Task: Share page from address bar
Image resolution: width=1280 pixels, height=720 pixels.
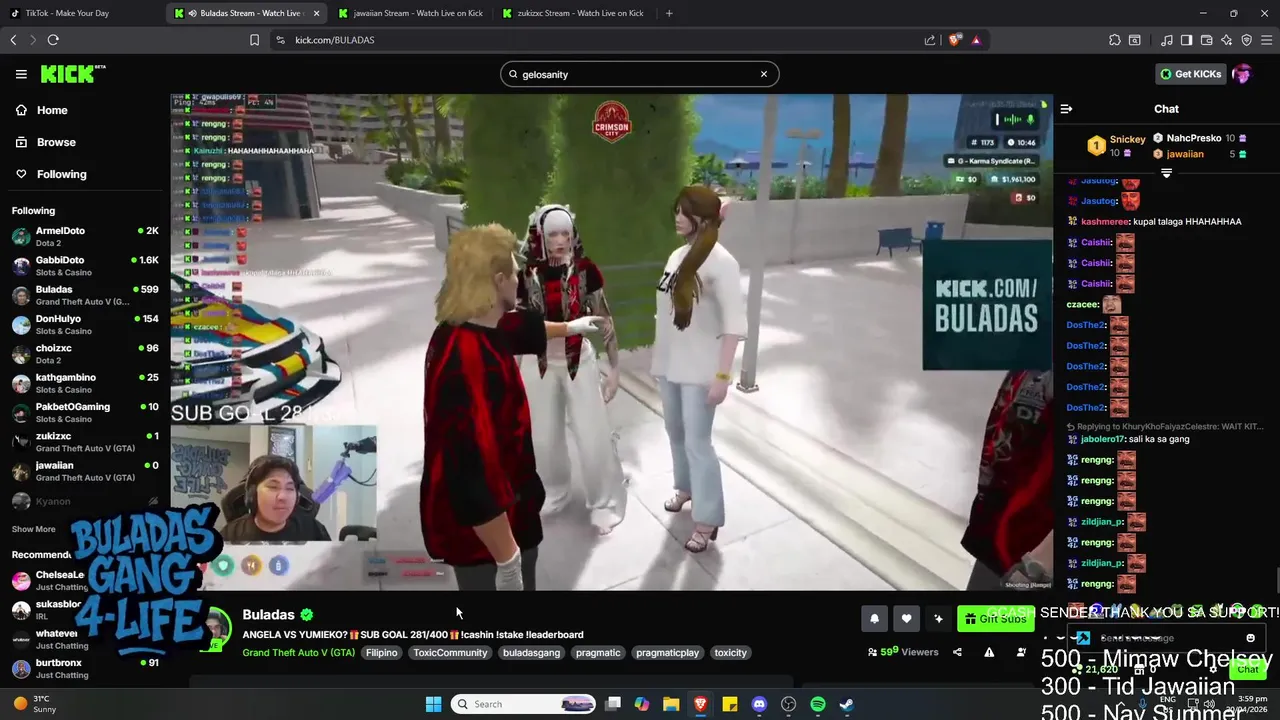Action: click(930, 40)
